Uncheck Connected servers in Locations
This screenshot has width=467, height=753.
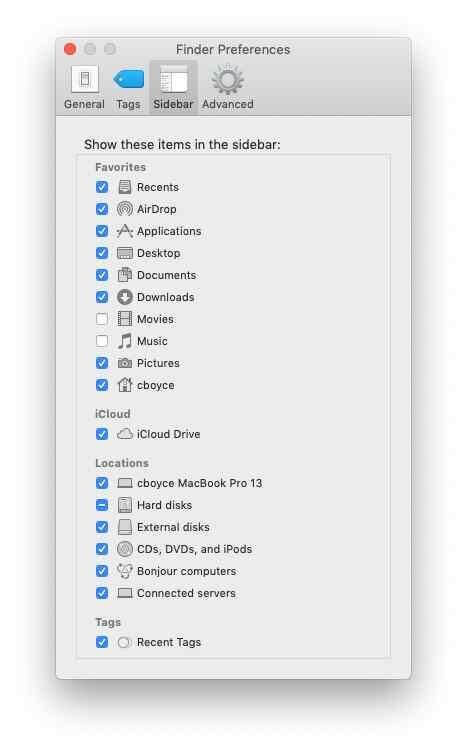point(102,593)
